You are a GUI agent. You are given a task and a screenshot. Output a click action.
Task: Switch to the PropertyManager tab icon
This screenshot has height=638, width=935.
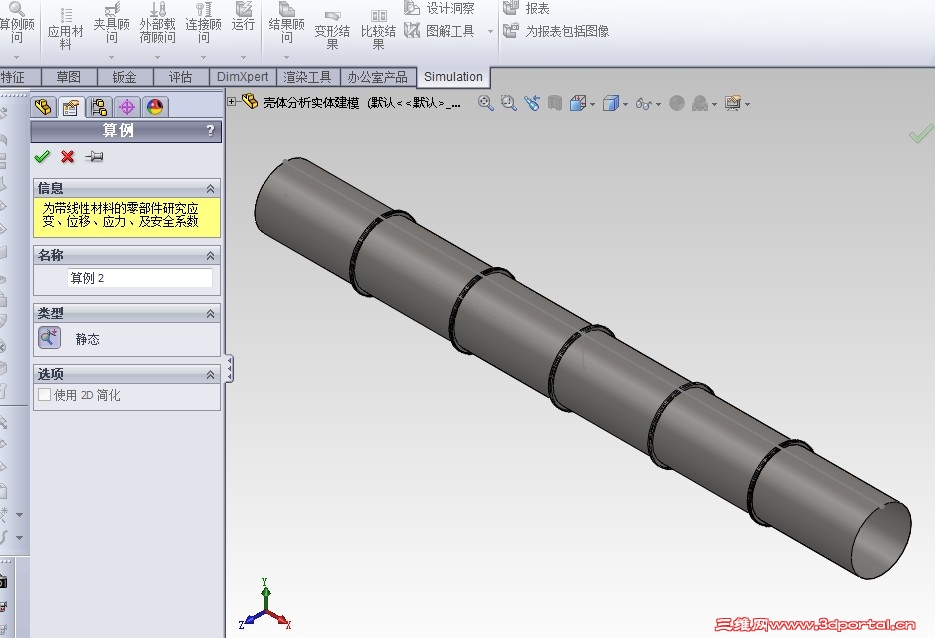pos(71,107)
